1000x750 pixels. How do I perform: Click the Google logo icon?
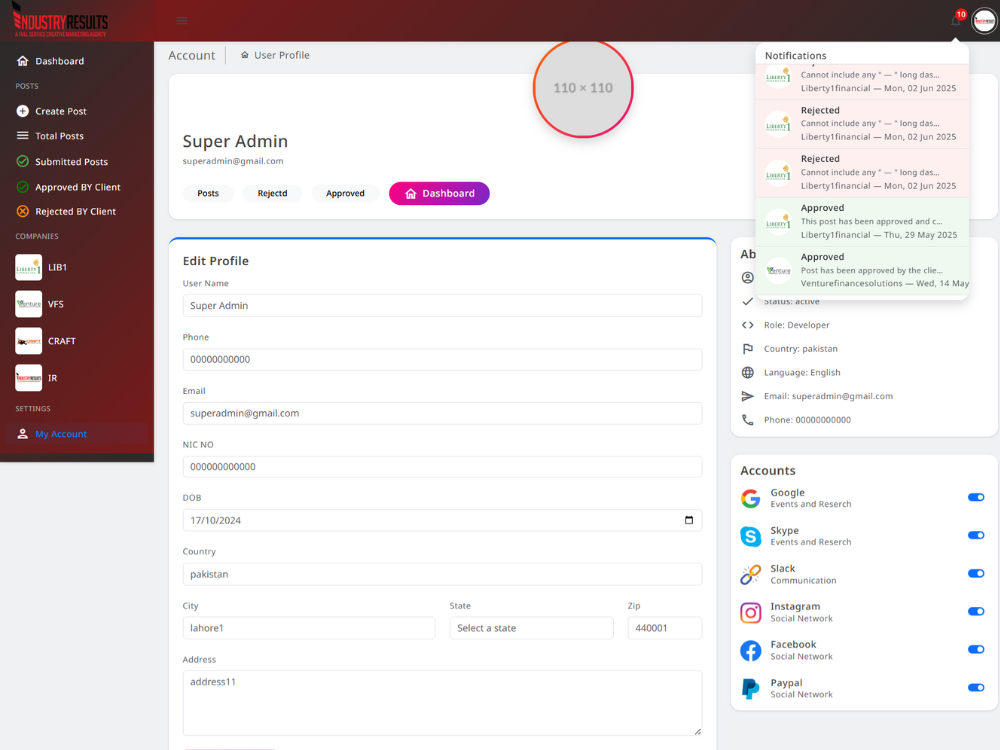tap(751, 498)
